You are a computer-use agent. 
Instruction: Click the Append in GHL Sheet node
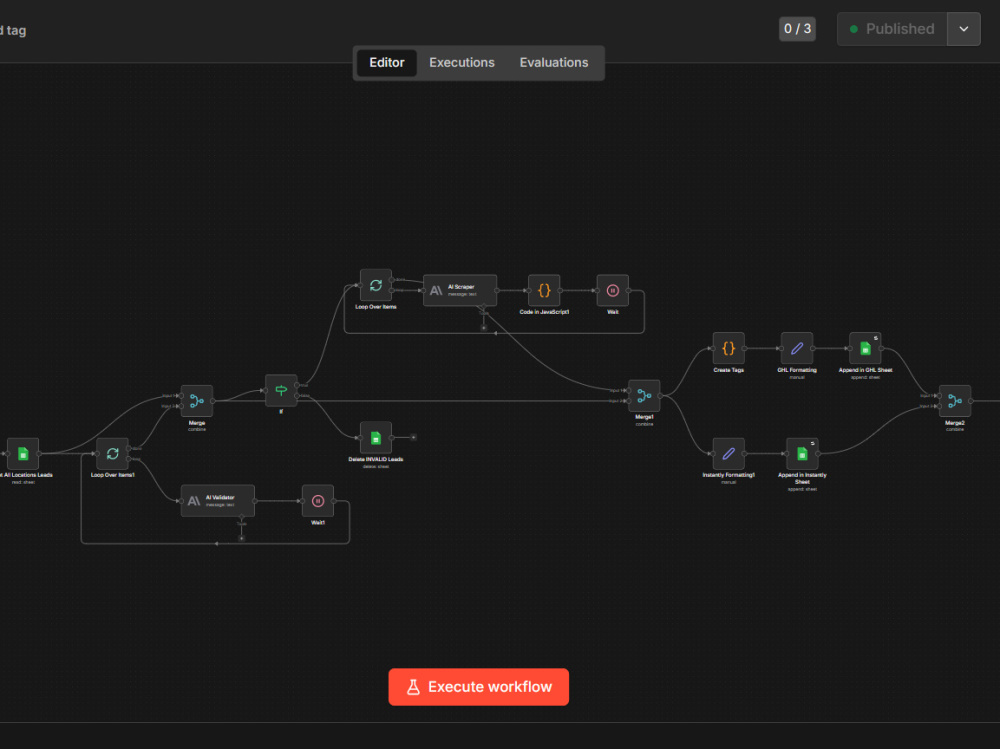(865, 348)
